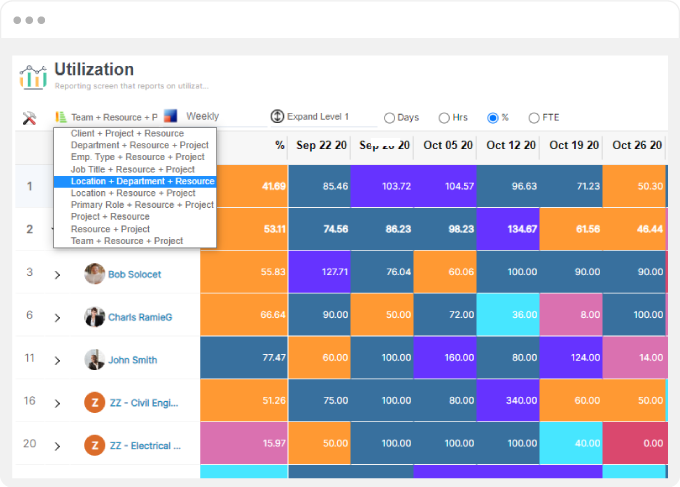Click the 160.00 cell for John Smith

coord(445,358)
